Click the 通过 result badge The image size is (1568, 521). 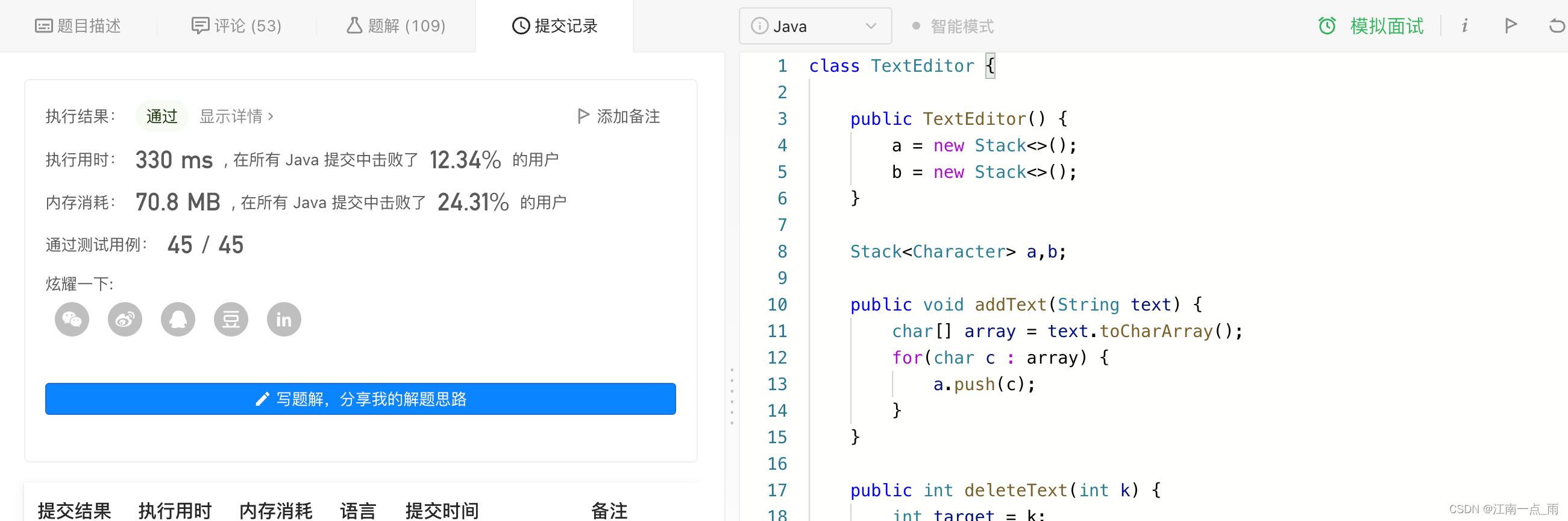coord(162,116)
